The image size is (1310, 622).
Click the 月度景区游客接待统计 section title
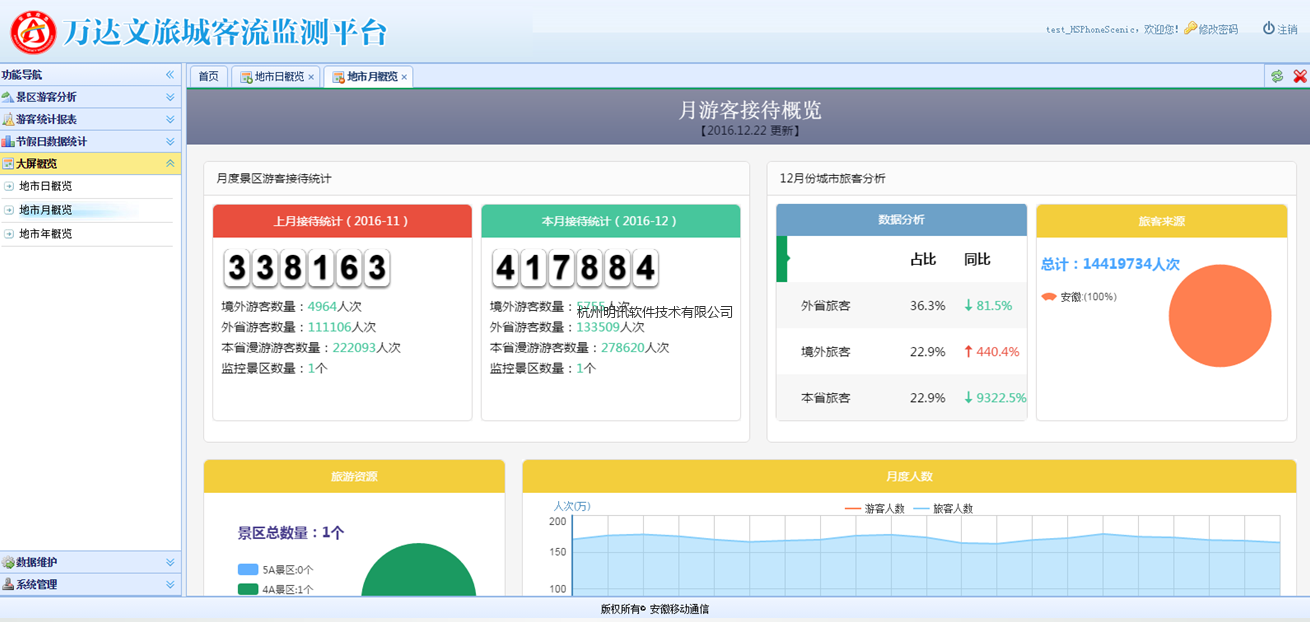pos(274,179)
